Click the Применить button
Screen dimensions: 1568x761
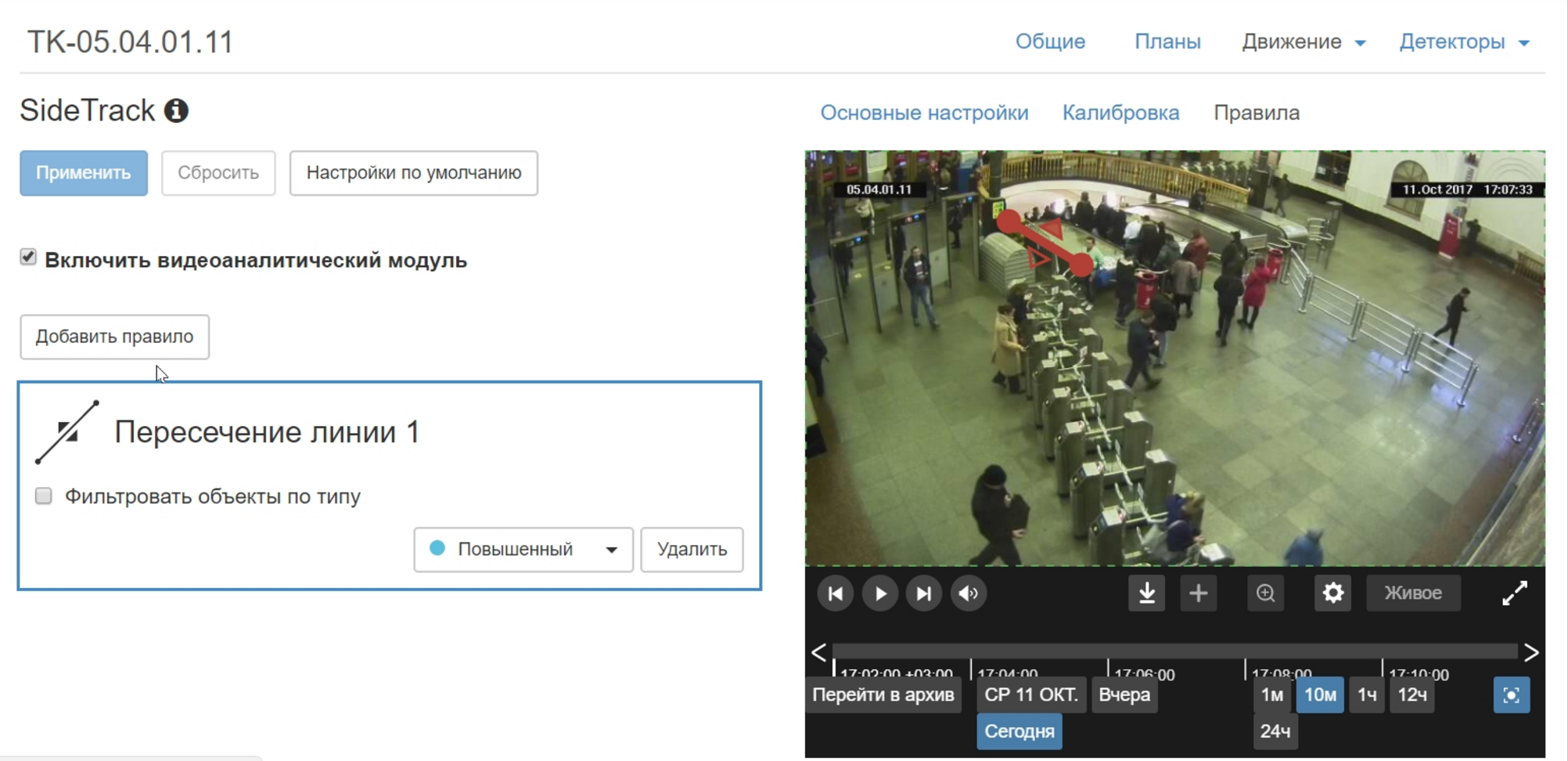84,173
